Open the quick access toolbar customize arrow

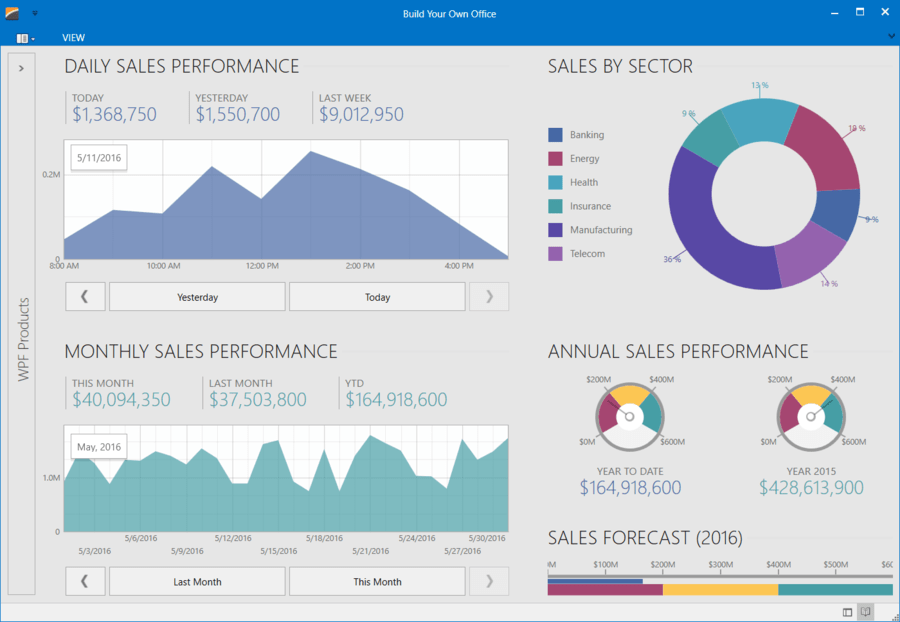coord(34,14)
